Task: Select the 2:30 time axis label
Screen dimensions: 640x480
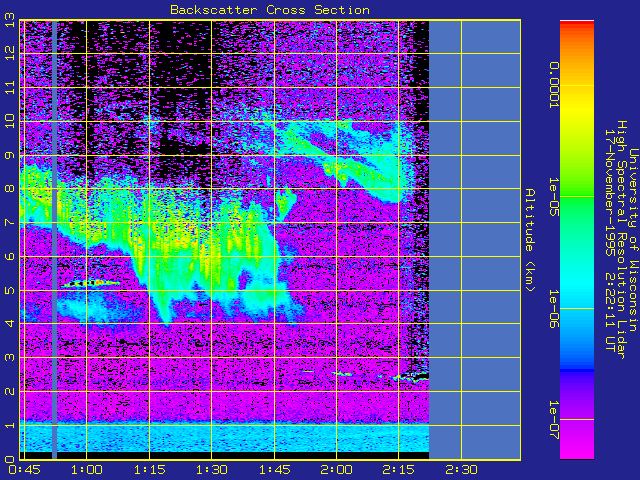Action: coord(461,470)
